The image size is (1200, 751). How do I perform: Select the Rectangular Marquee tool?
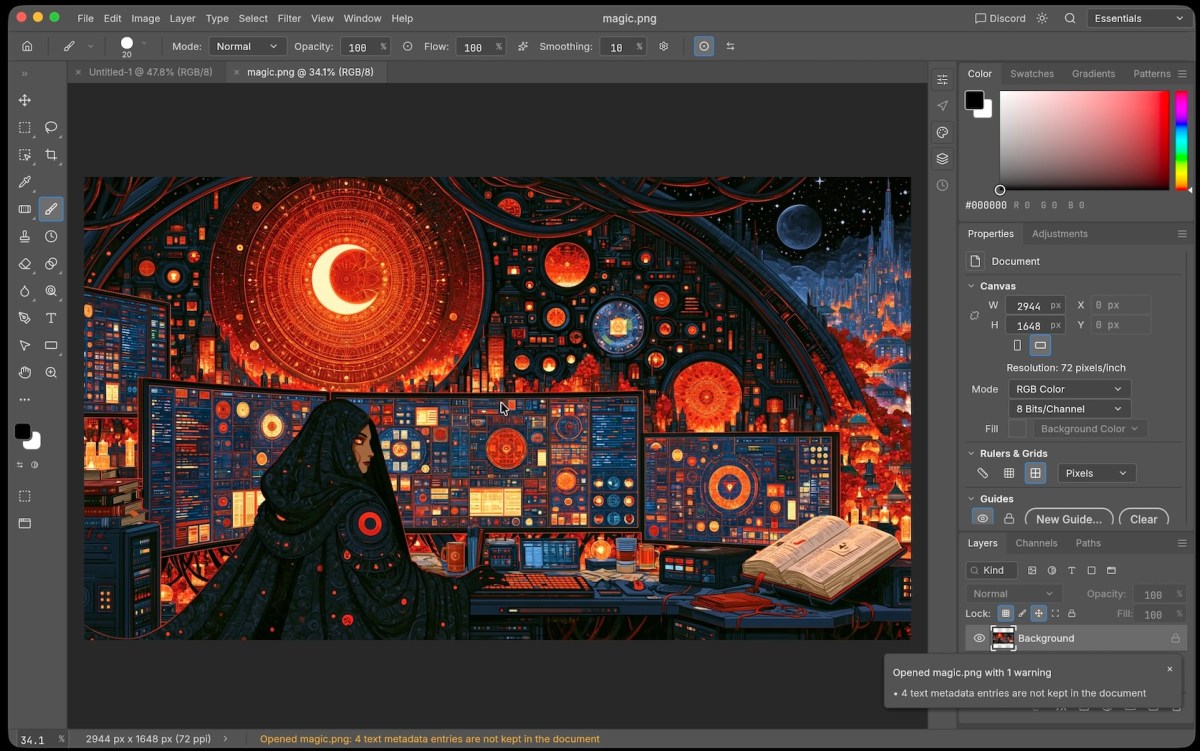[25, 128]
